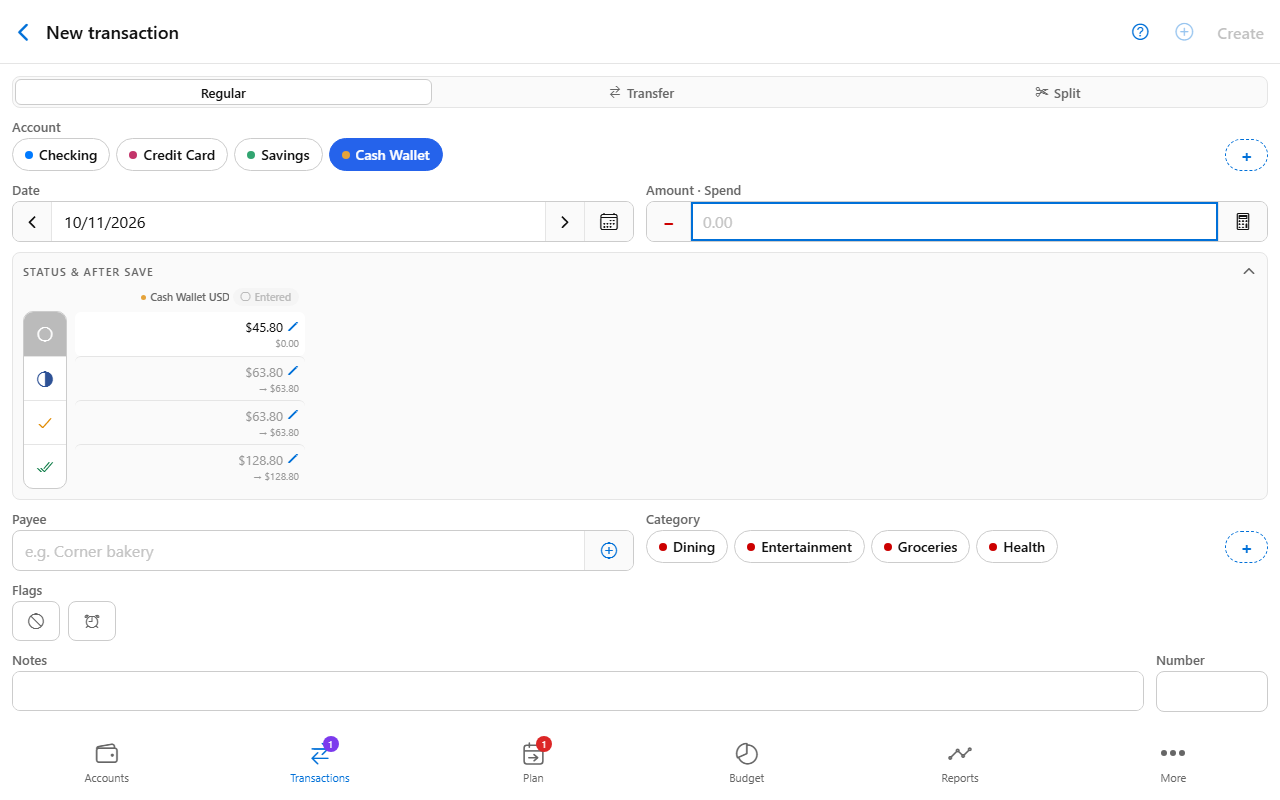The image size is (1280, 800).
Task: Open the calendar date picker icon
Action: click(x=609, y=222)
